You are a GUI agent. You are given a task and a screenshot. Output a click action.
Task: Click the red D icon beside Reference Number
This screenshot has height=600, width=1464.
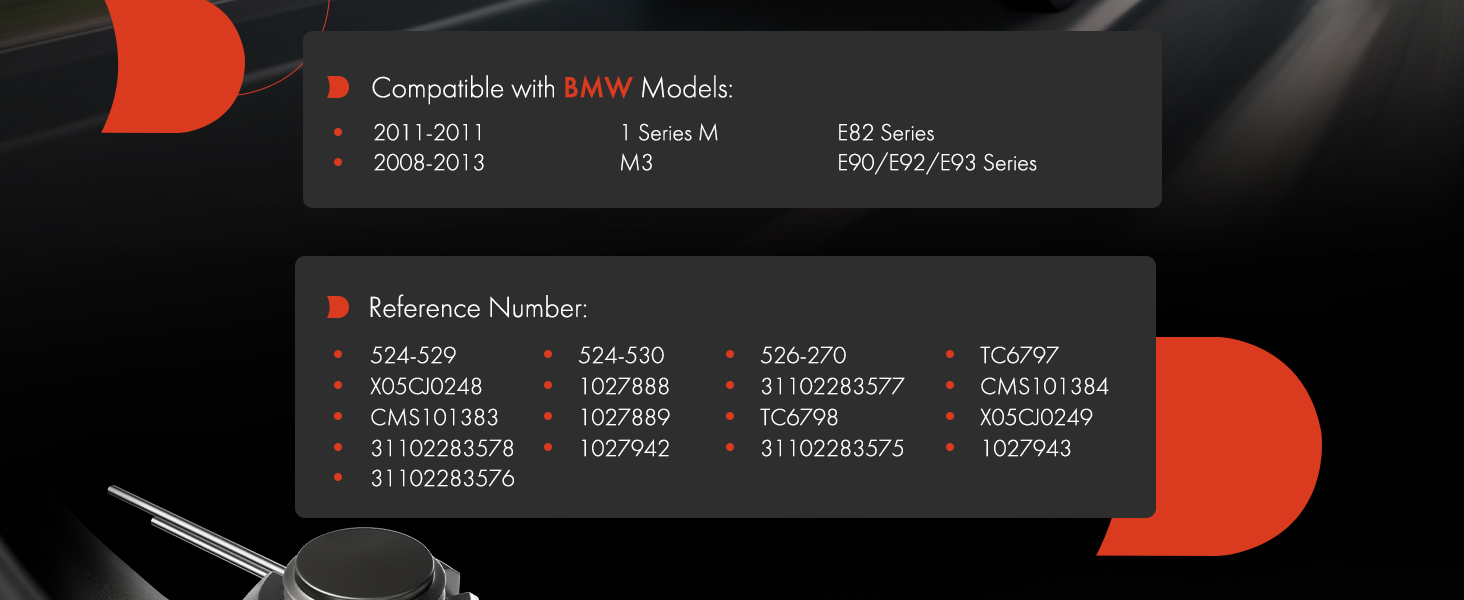pyautogui.click(x=338, y=308)
